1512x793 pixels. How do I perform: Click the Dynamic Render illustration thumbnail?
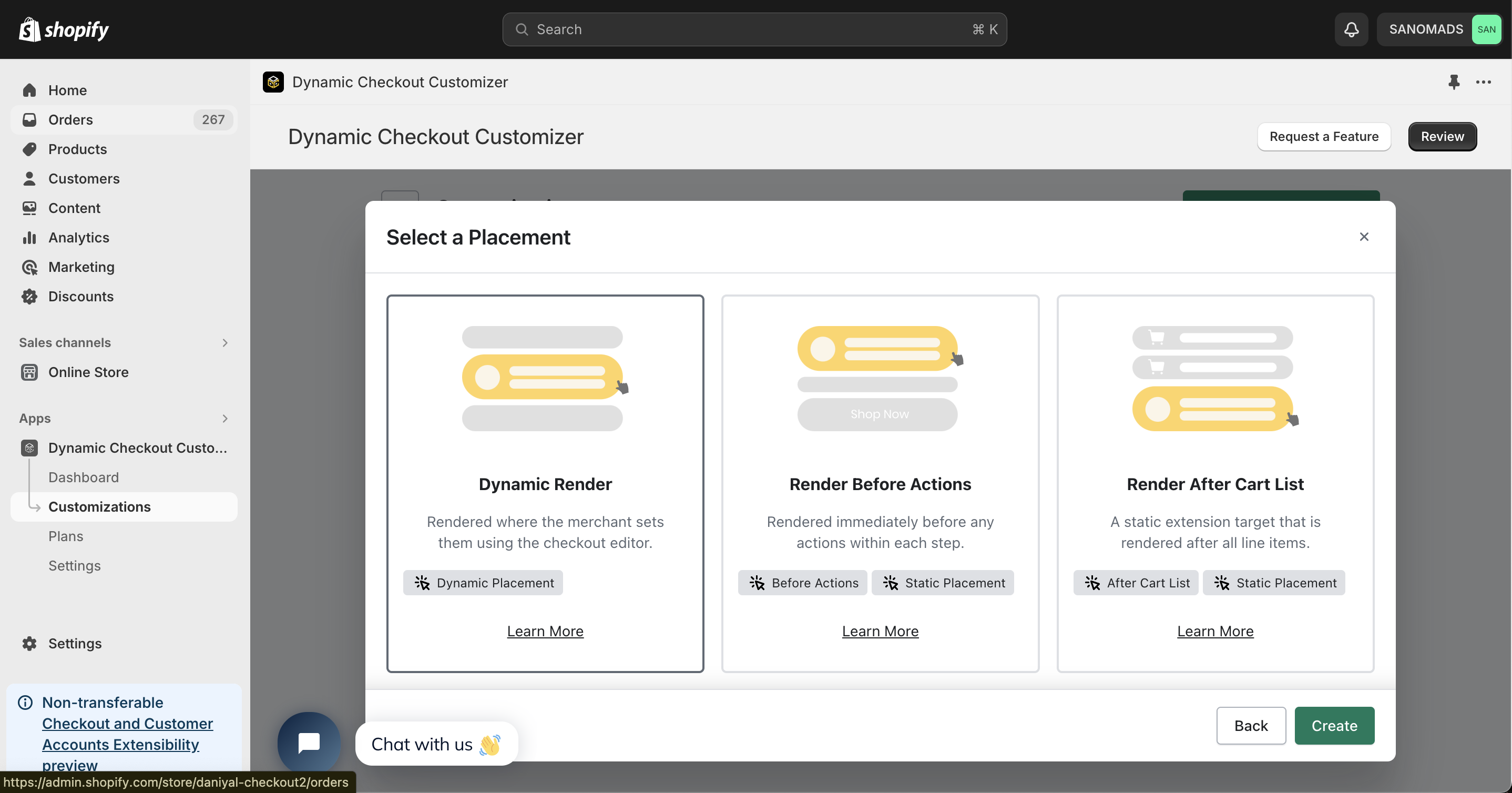(x=545, y=379)
